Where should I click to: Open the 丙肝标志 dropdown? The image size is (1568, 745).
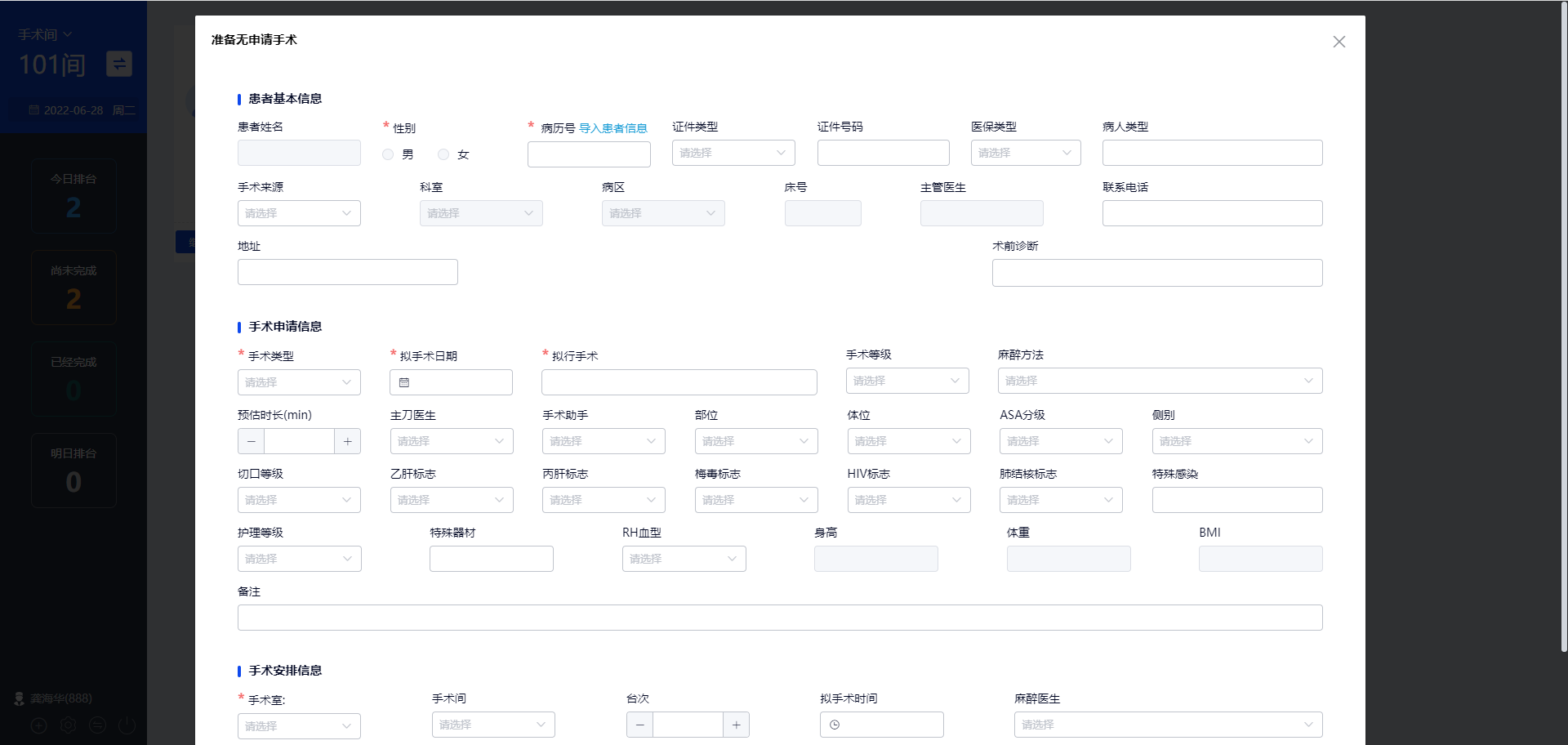coord(604,500)
